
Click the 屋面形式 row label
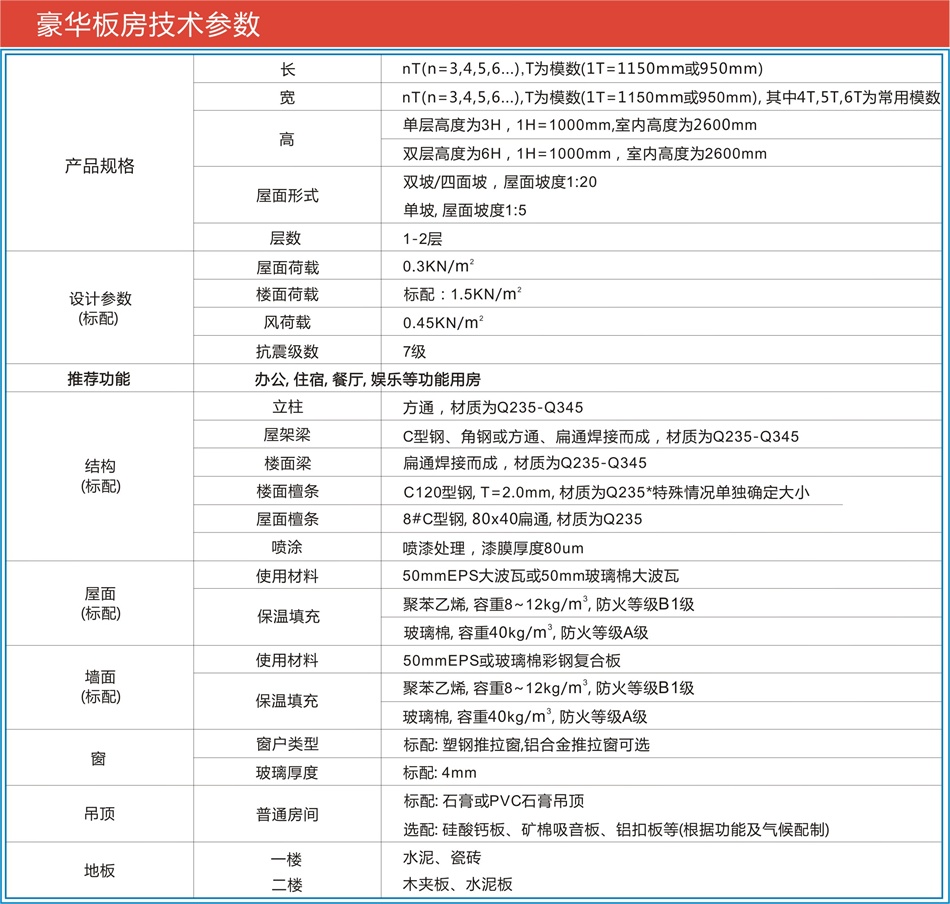pyautogui.click(x=287, y=196)
